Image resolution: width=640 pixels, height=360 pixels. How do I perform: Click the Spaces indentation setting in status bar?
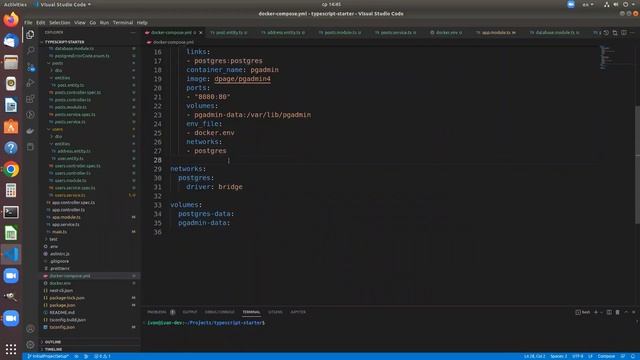558,356
